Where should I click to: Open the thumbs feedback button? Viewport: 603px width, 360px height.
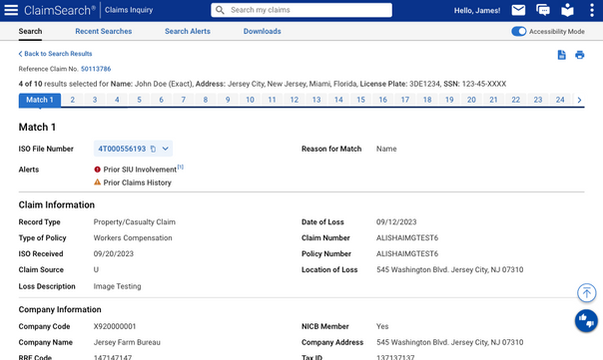point(586,320)
